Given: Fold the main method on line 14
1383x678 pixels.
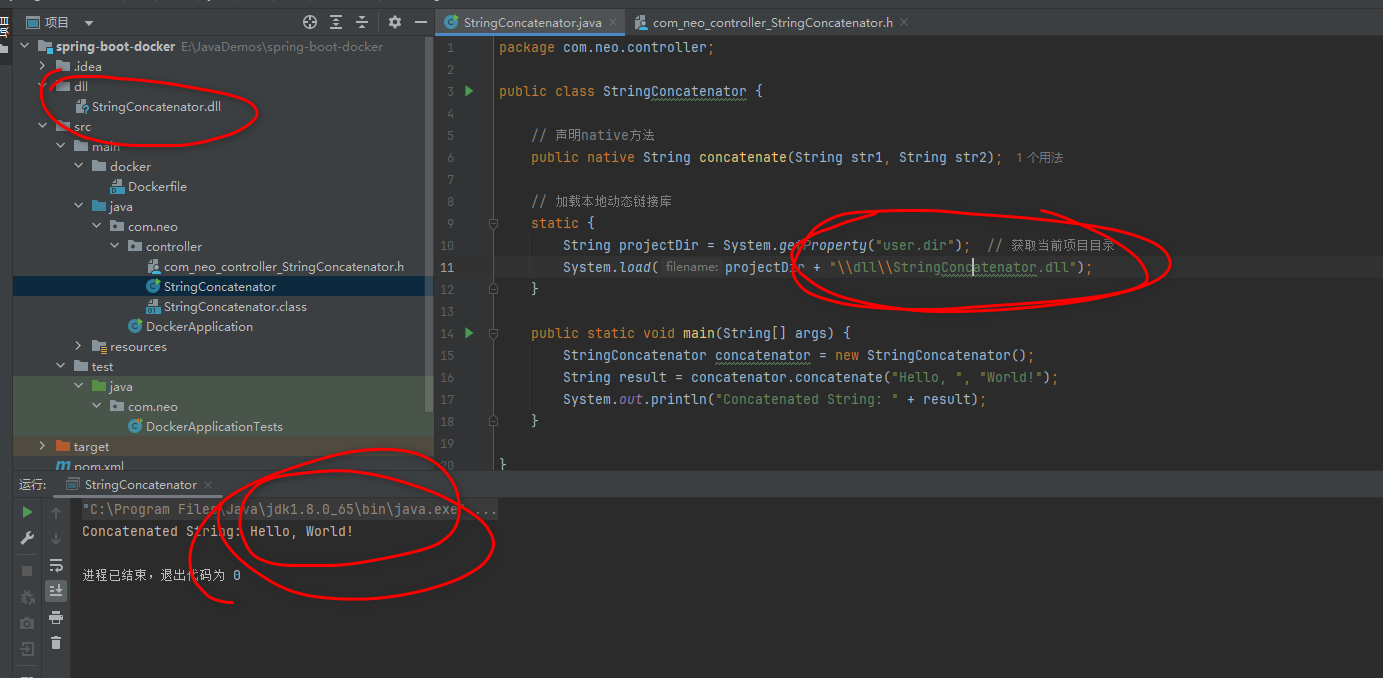Looking at the screenshot, I should (493, 333).
